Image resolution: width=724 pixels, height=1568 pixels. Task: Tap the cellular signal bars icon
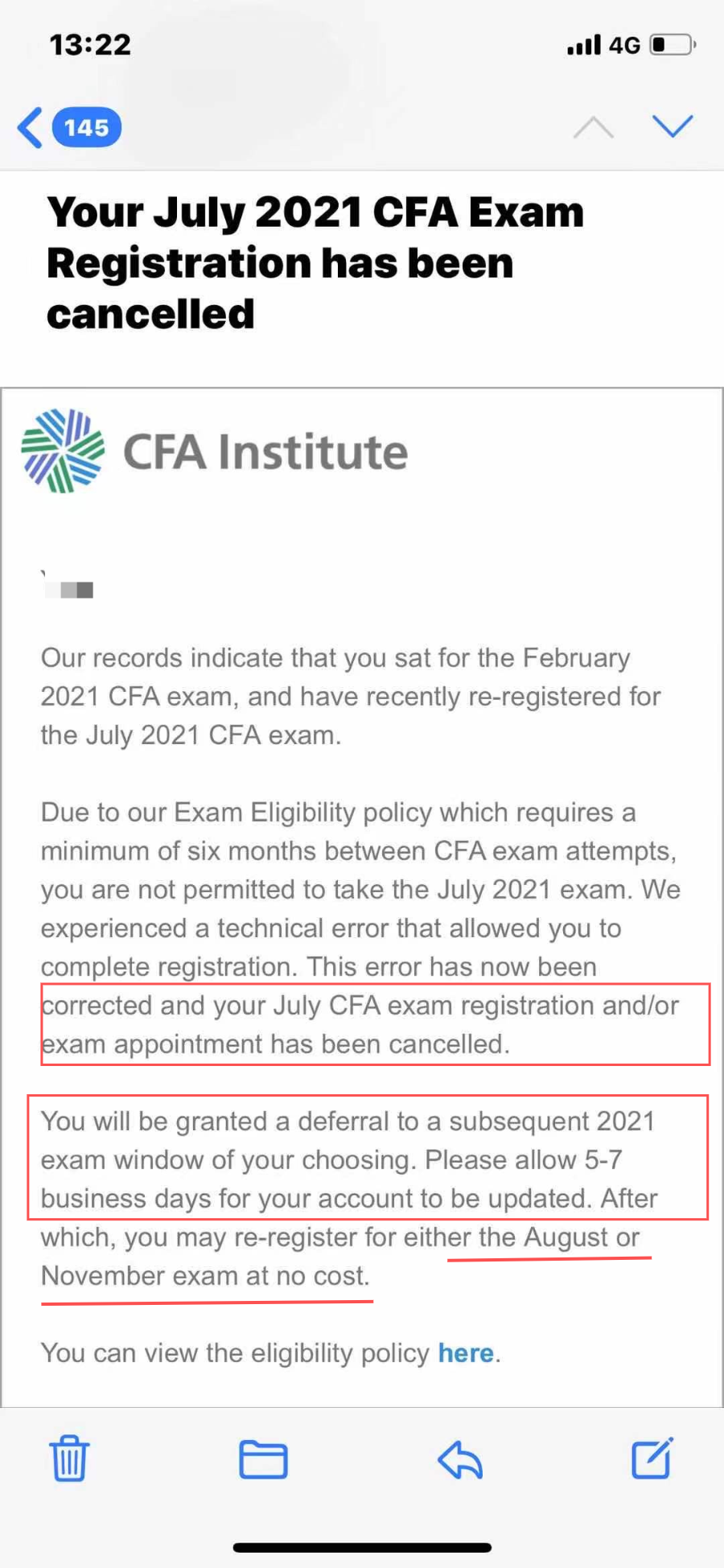point(583,45)
